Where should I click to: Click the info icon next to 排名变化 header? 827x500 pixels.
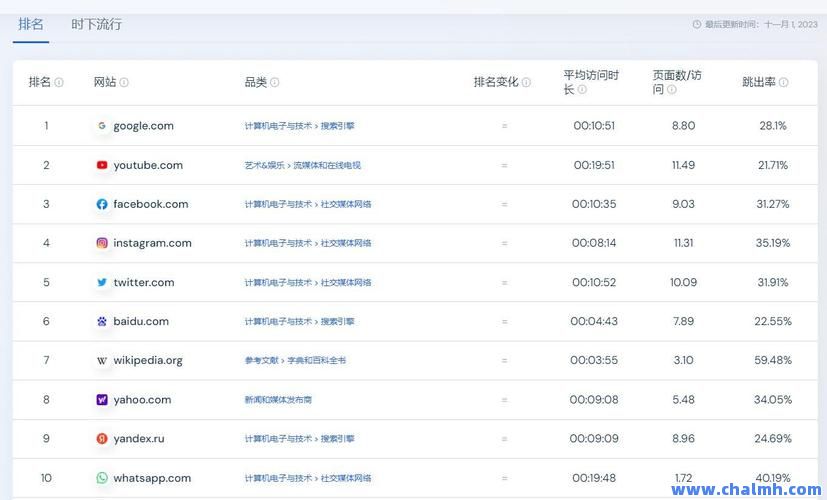pyautogui.click(x=526, y=82)
